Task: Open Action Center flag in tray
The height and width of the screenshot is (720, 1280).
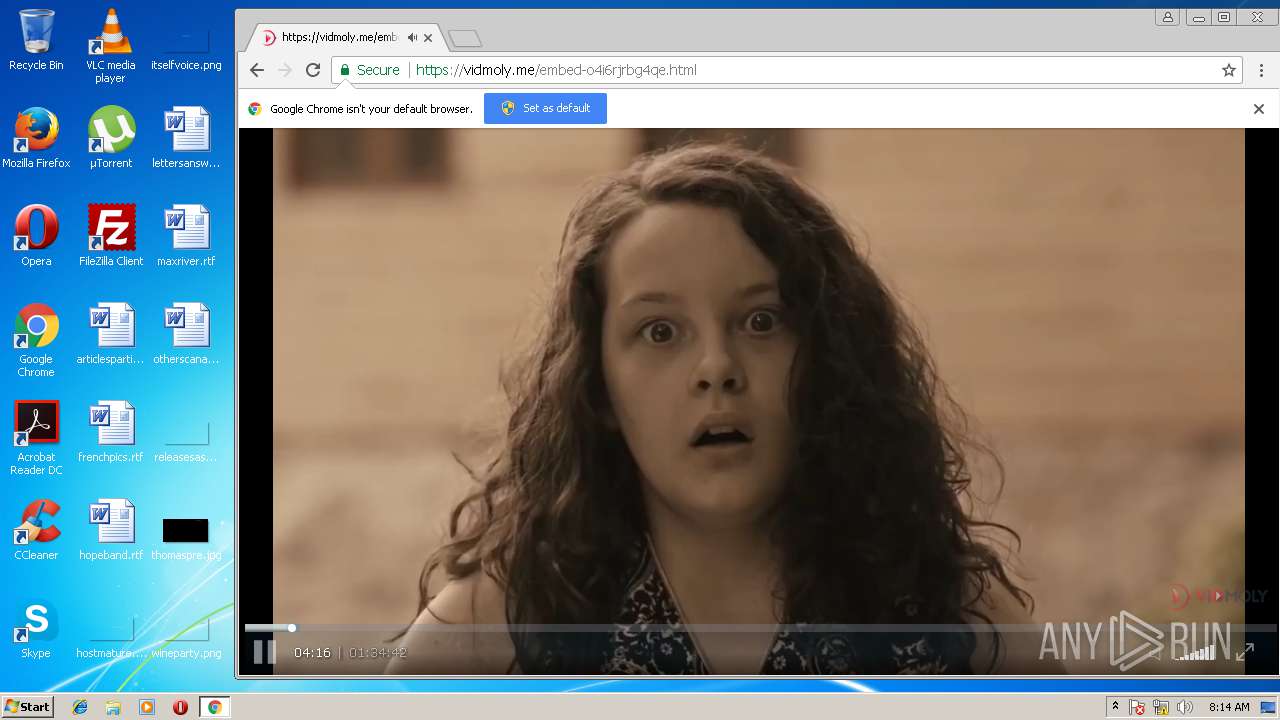Action: point(1137,707)
